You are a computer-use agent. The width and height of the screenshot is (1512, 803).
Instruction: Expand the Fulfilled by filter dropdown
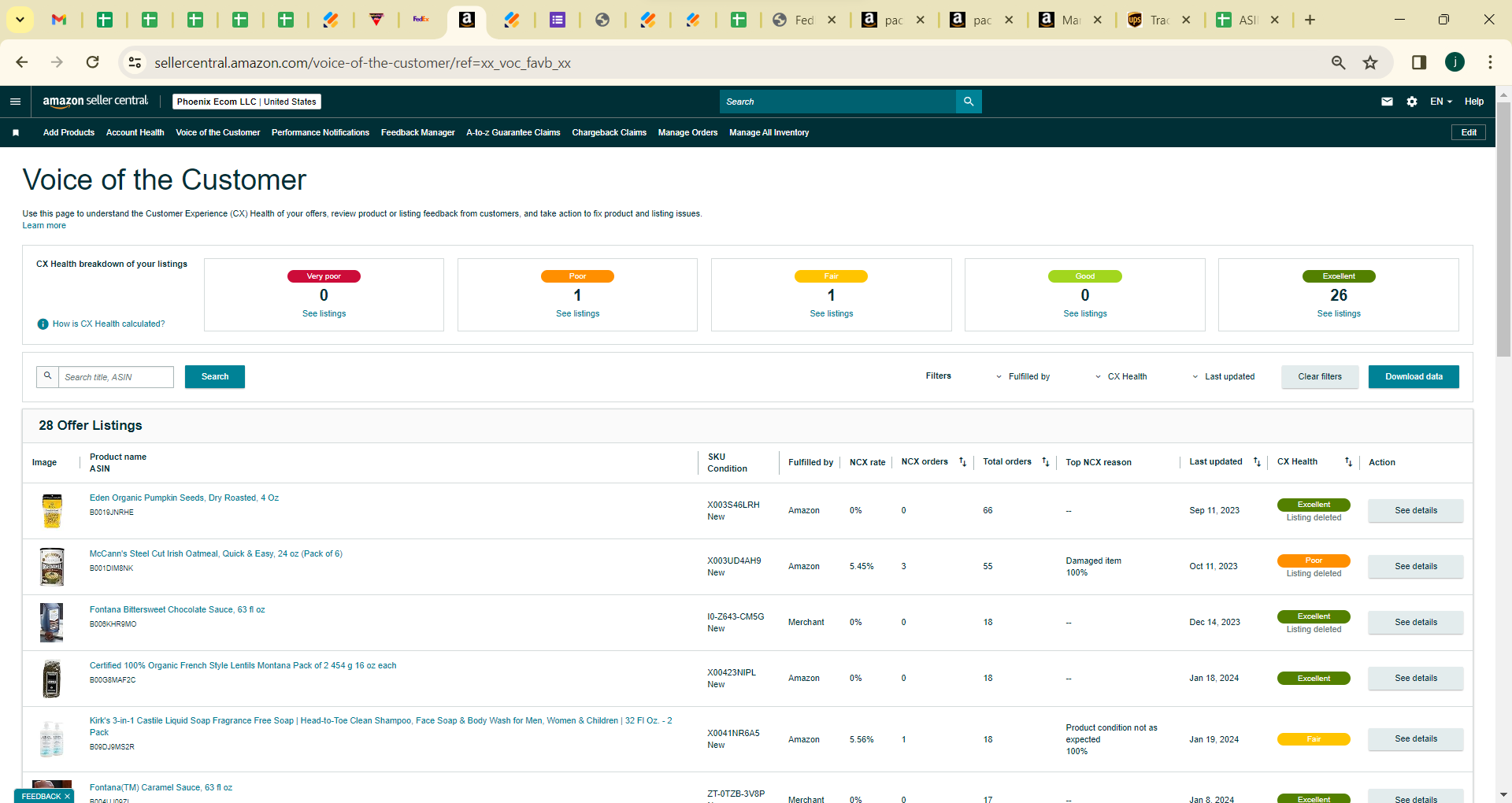click(x=1024, y=377)
